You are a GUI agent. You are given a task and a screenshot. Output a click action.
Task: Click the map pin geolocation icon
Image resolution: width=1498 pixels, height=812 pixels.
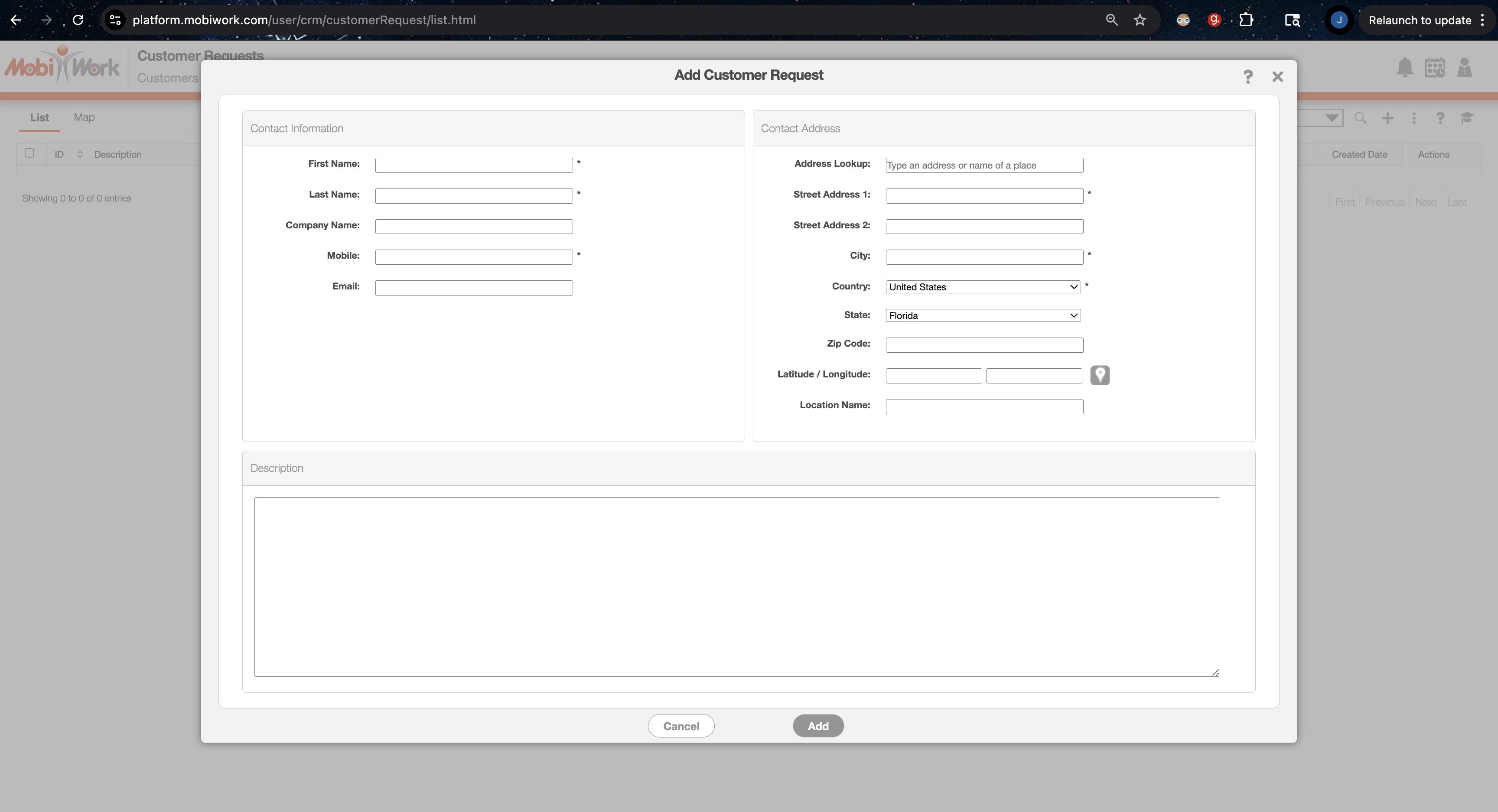1099,375
